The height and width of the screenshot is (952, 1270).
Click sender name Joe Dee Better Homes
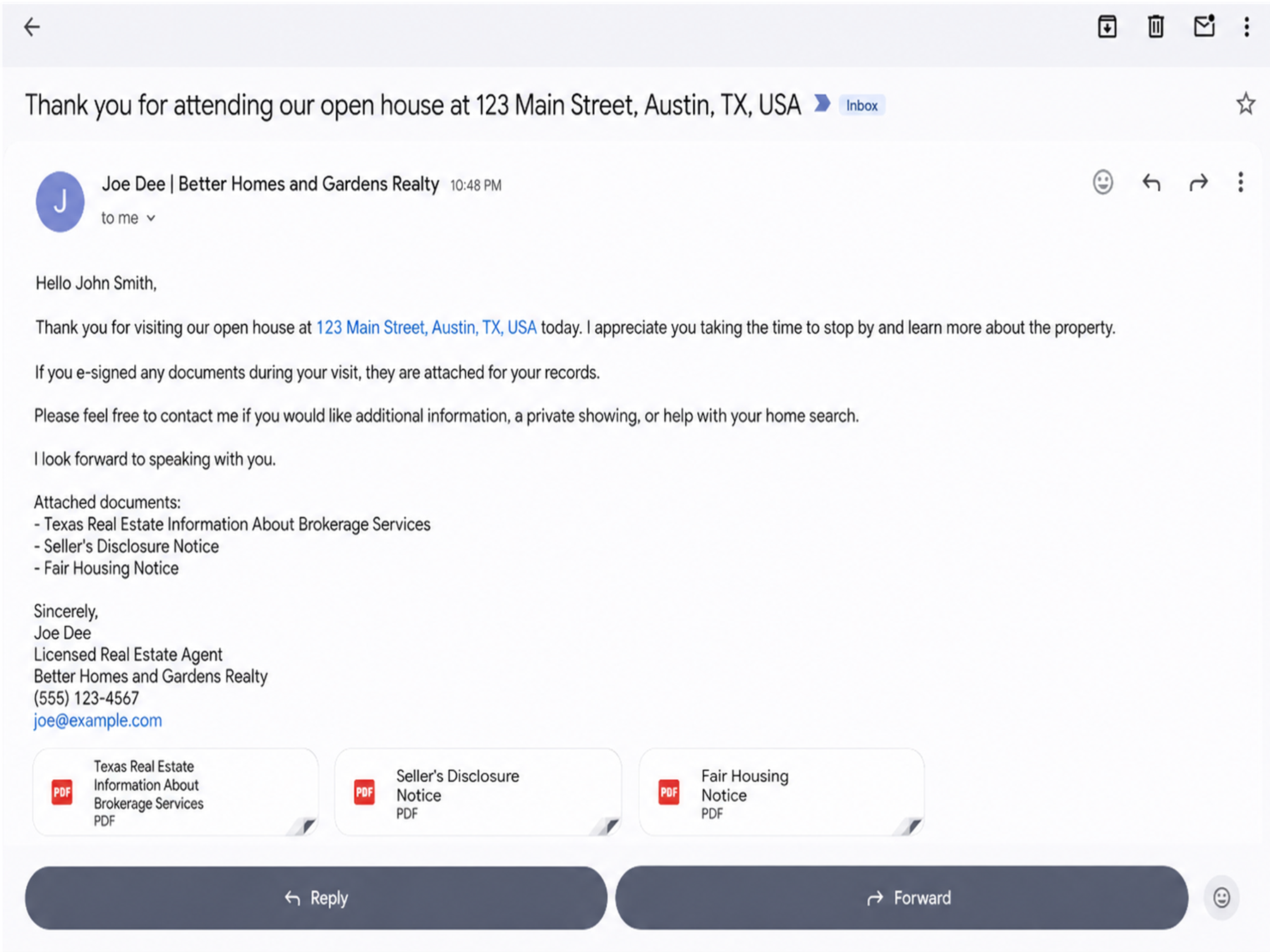point(270,184)
